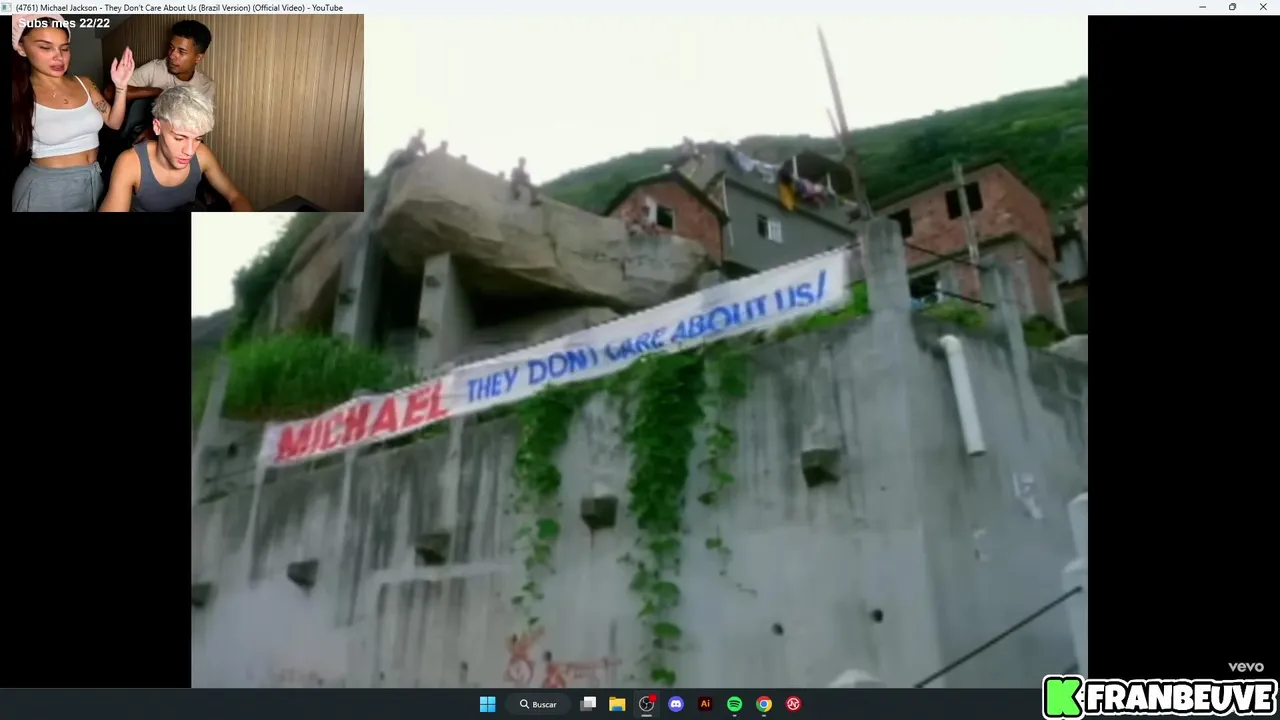Minimize the YouTube window
This screenshot has height=720, width=1280.
tap(1202, 7)
